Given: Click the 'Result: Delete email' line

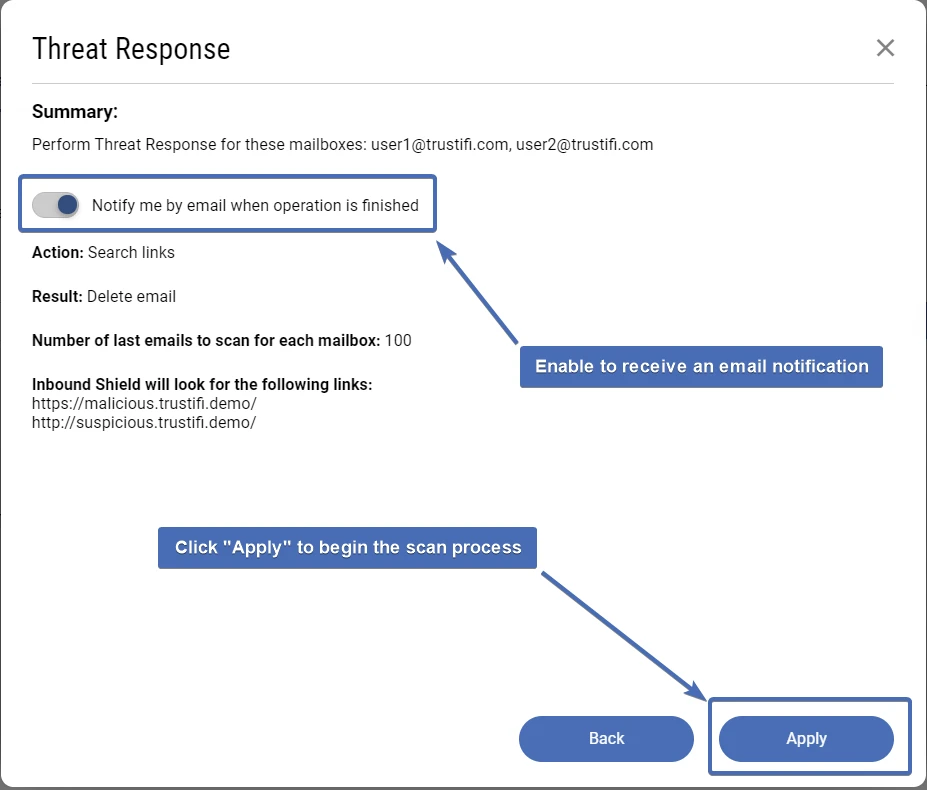Looking at the screenshot, I should tap(104, 296).
